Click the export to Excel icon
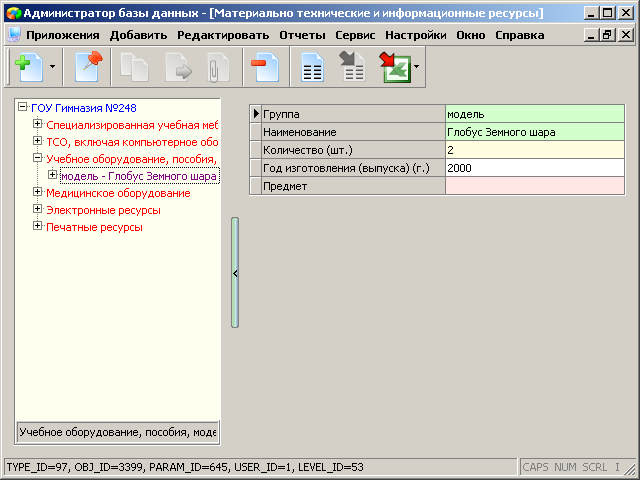The height and width of the screenshot is (480, 640). tap(394, 70)
